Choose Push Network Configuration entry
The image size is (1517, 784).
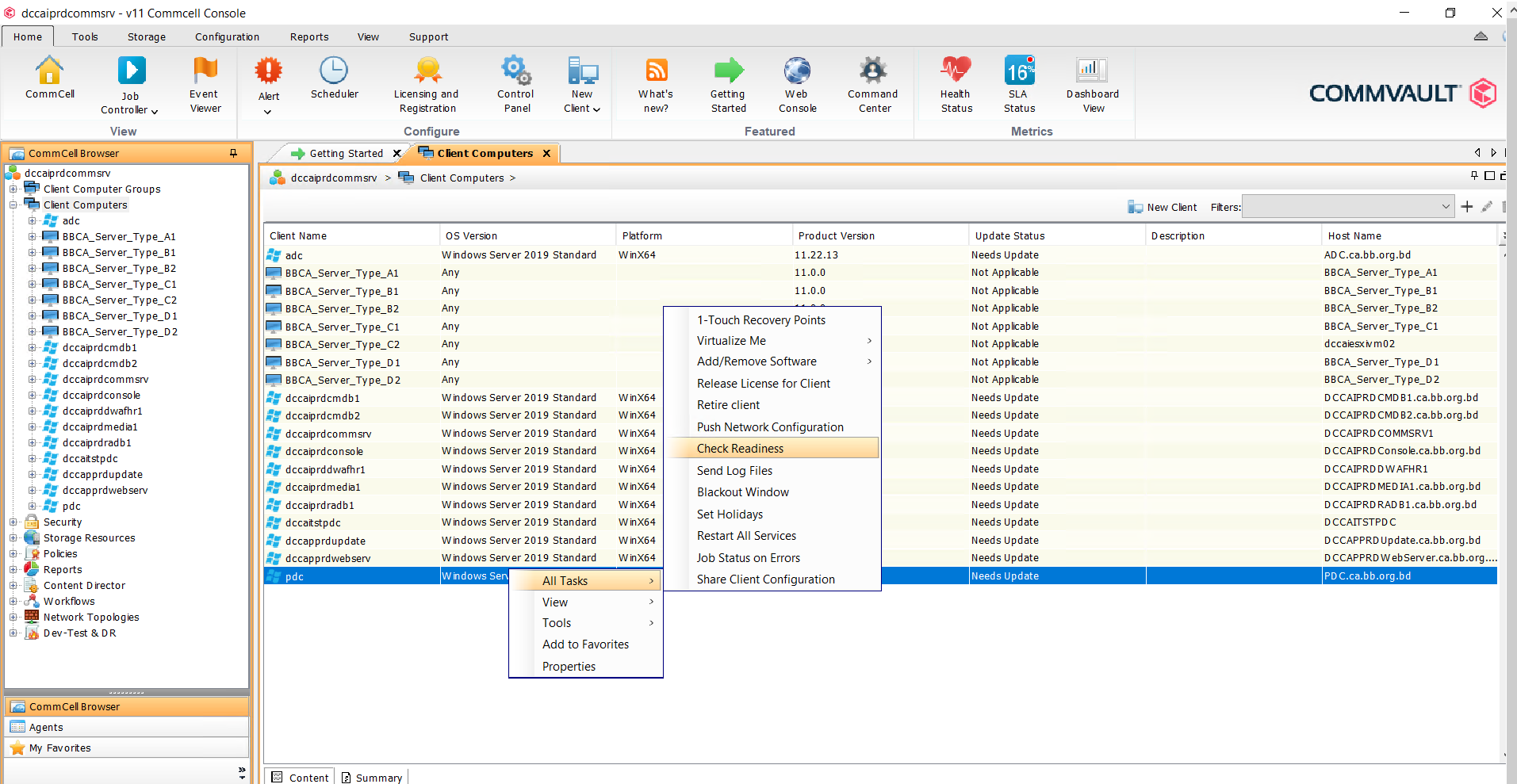pyautogui.click(x=773, y=427)
